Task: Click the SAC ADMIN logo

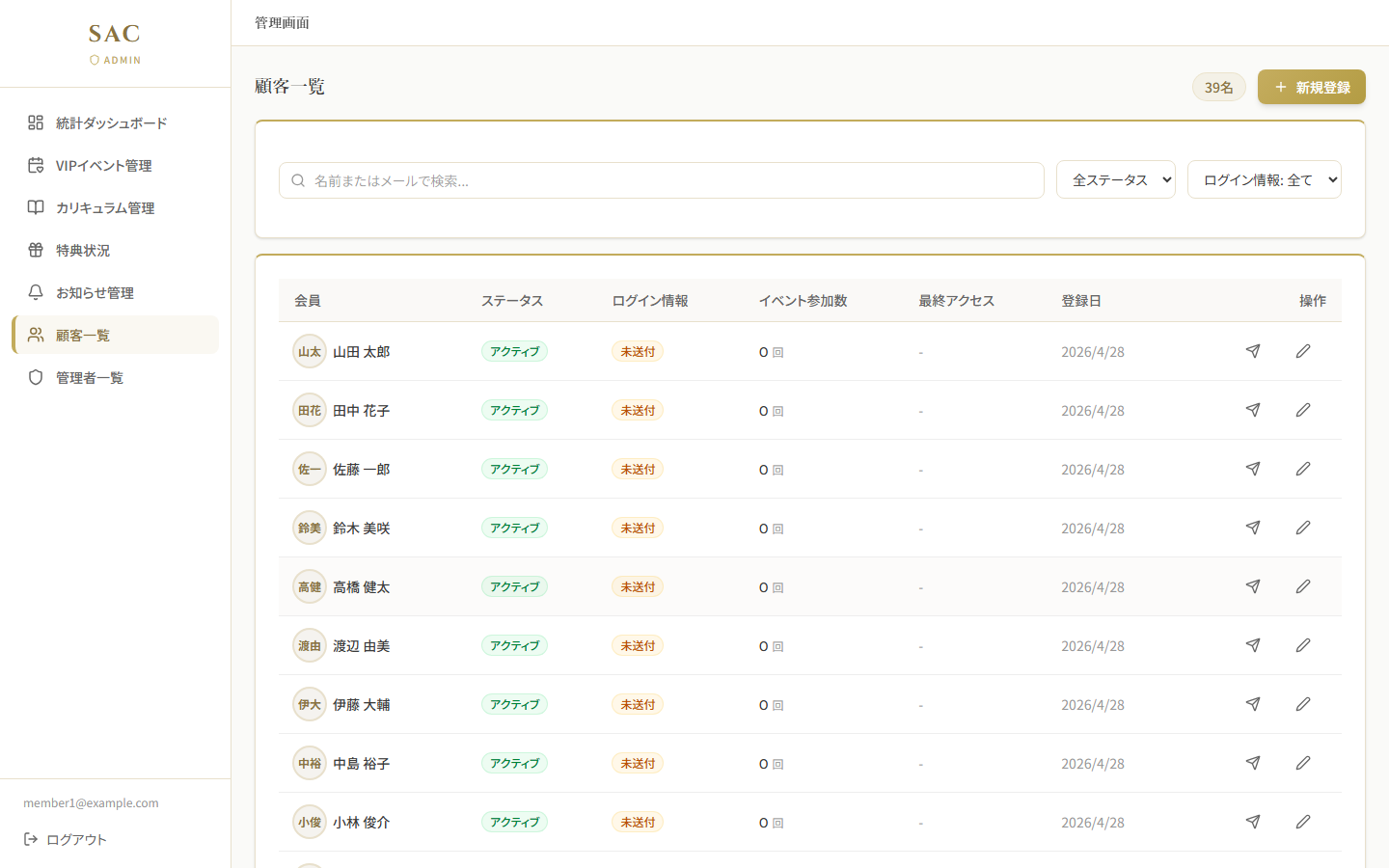Action: click(115, 43)
